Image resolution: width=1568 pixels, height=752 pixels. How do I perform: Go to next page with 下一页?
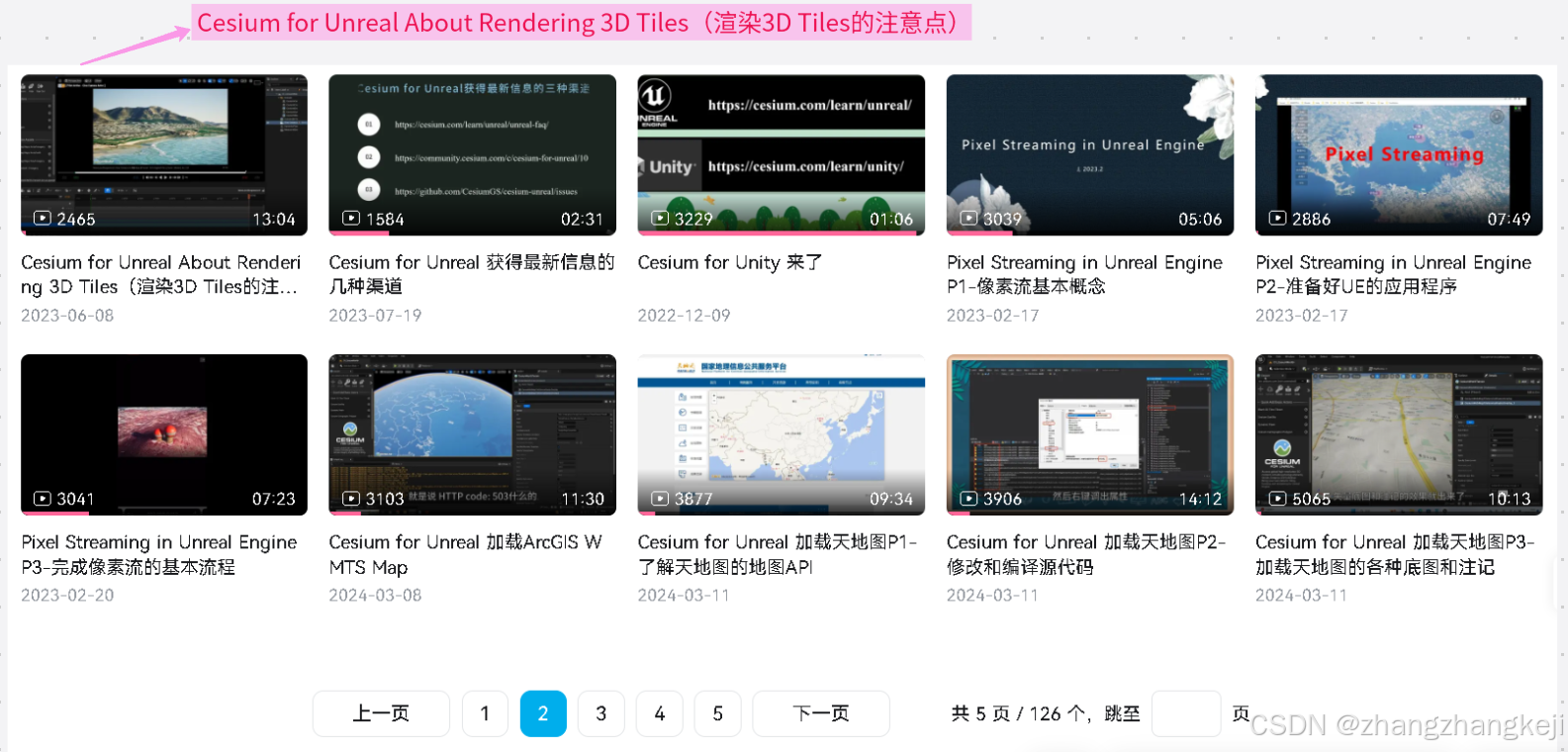[x=821, y=713]
